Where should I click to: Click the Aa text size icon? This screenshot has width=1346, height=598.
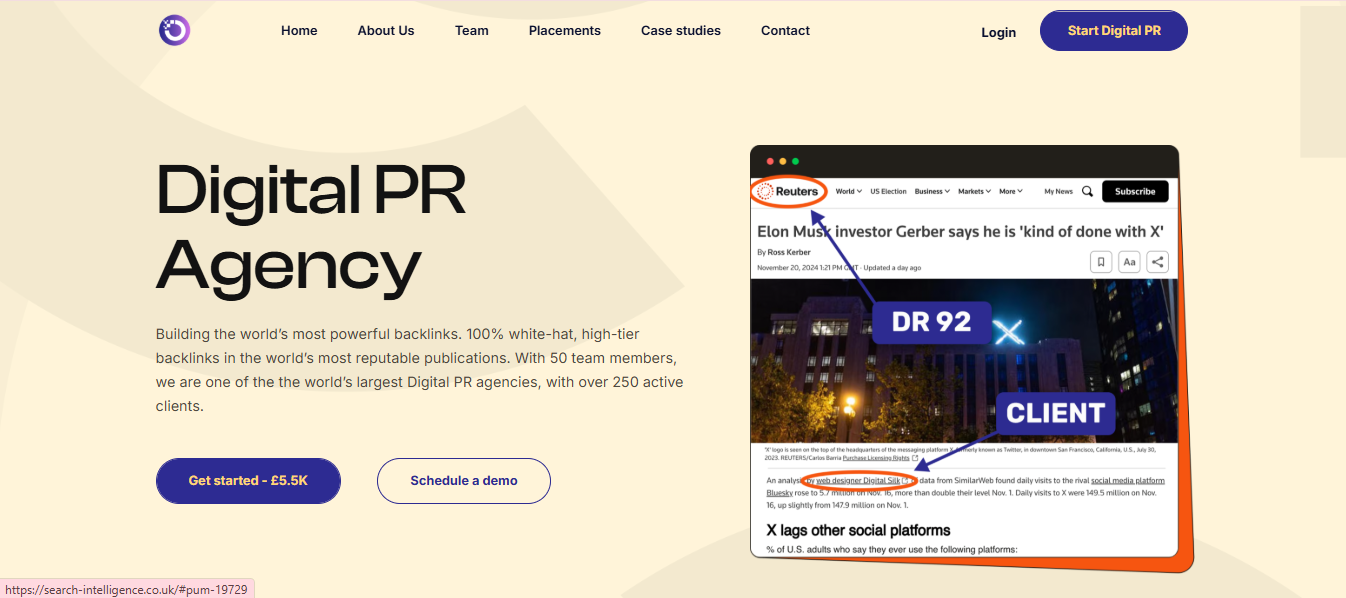(1129, 262)
